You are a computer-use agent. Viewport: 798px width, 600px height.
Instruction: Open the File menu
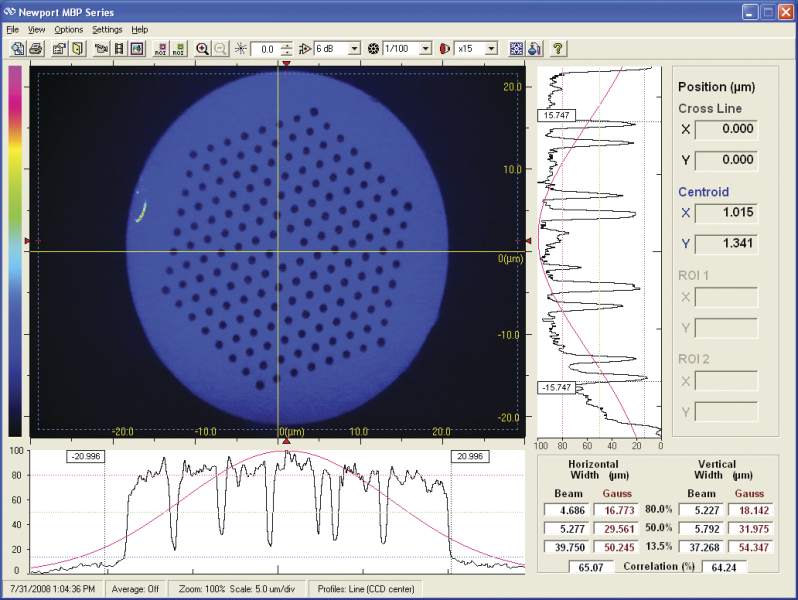tap(13, 30)
